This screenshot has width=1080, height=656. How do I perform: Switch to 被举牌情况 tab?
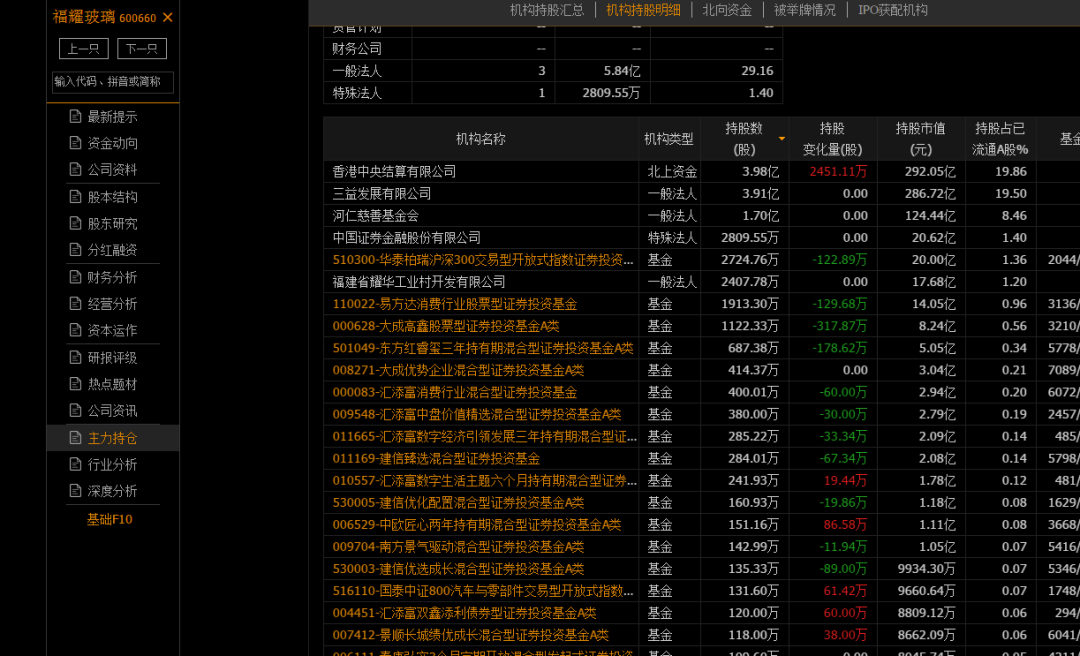tap(804, 10)
